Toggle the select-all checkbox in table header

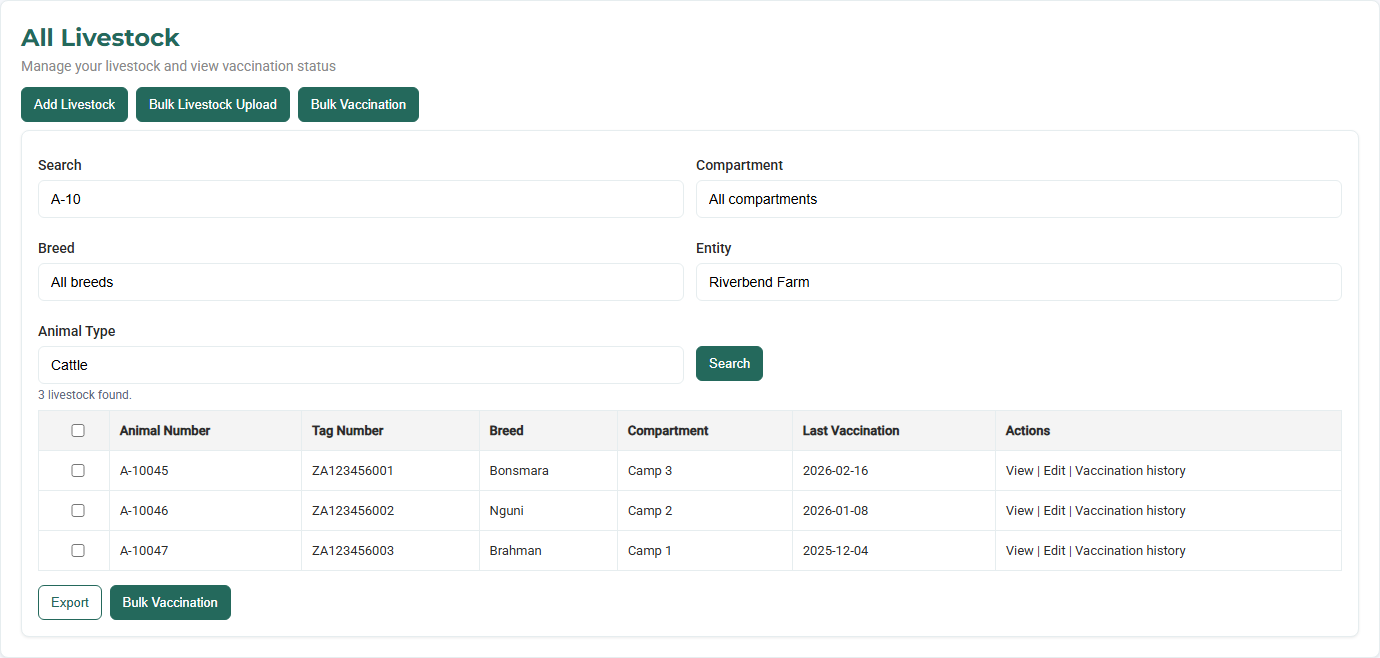[78, 431]
